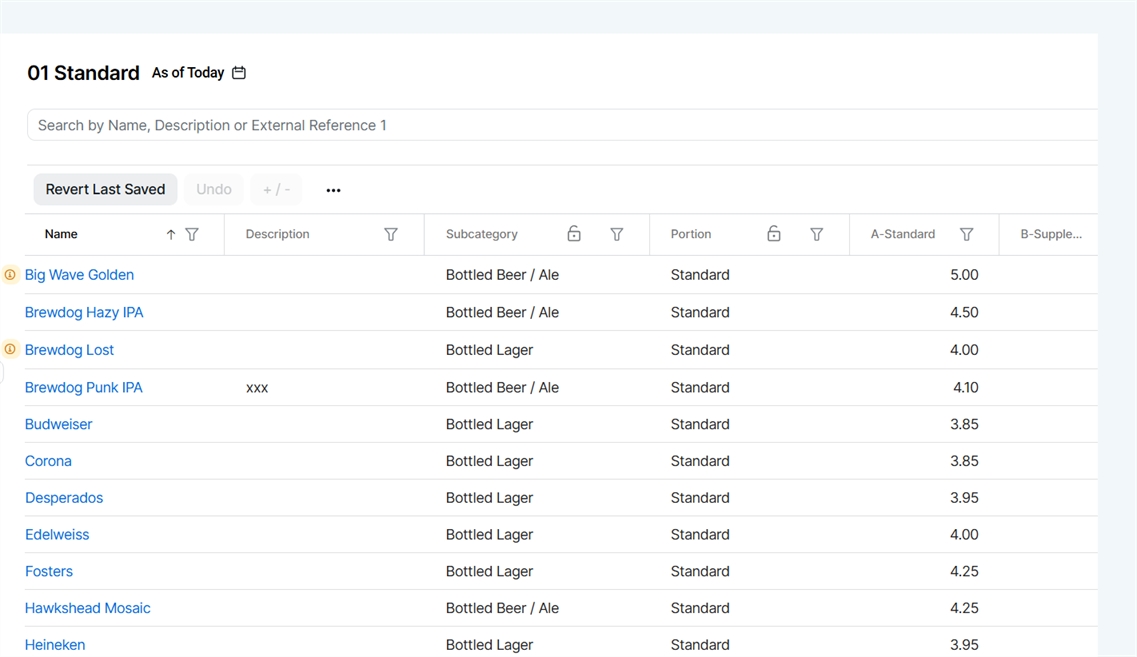This screenshot has width=1137, height=657.
Task: Filter the Description column
Action: (x=391, y=234)
